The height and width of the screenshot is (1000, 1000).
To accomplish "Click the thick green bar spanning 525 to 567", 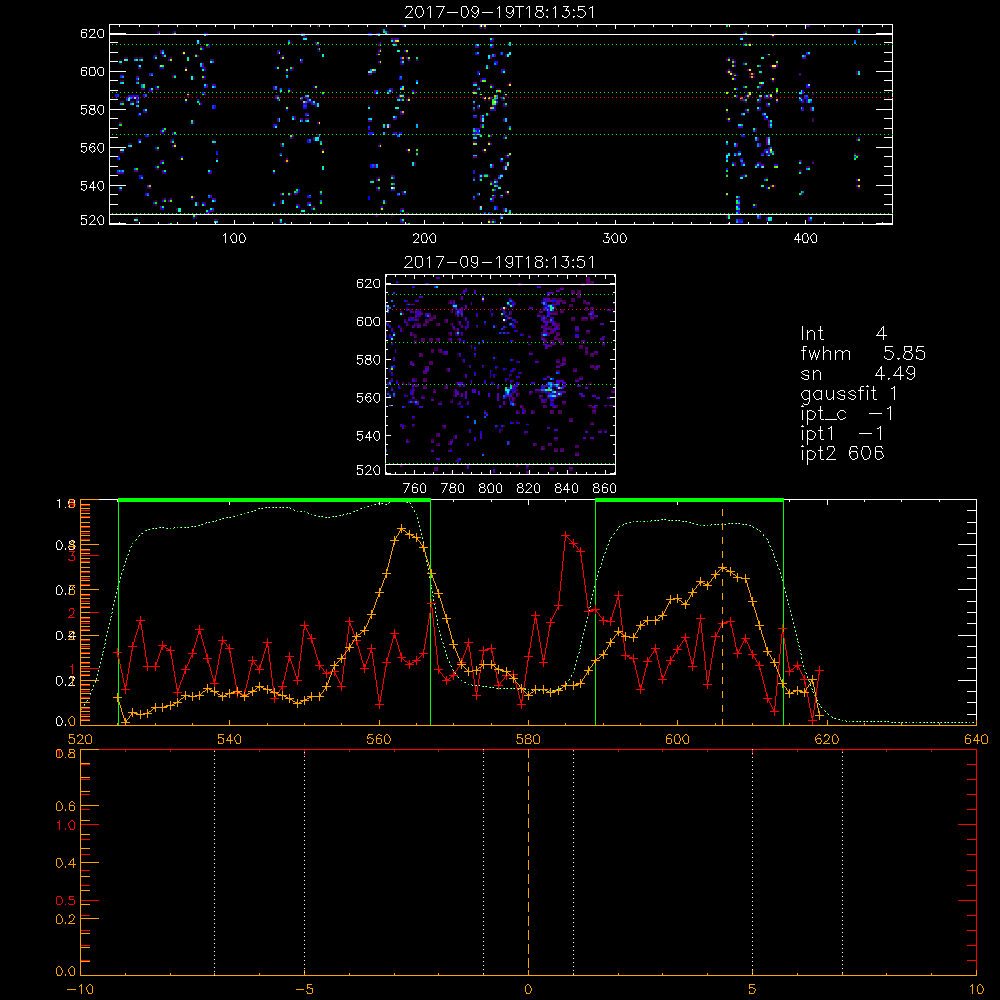I will pyautogui.click(x=274, y=500).
